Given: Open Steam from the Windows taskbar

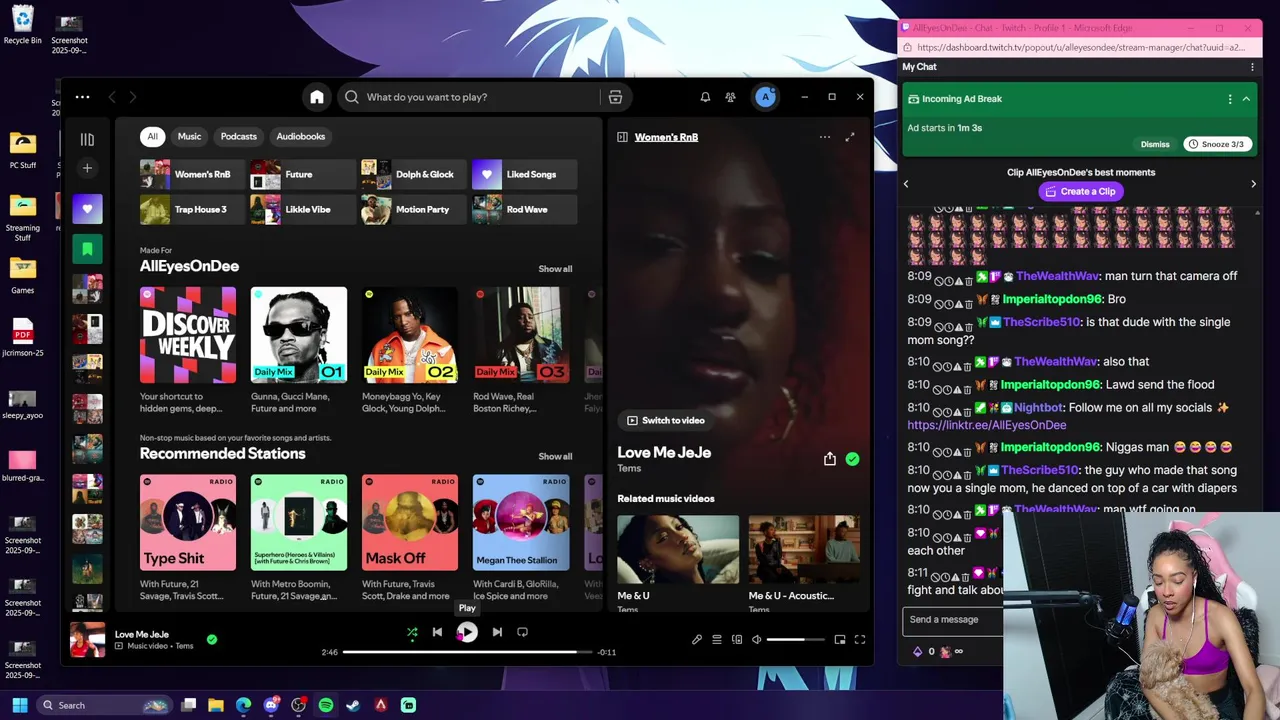Looking at the screenshot, I should pos(353,705).
